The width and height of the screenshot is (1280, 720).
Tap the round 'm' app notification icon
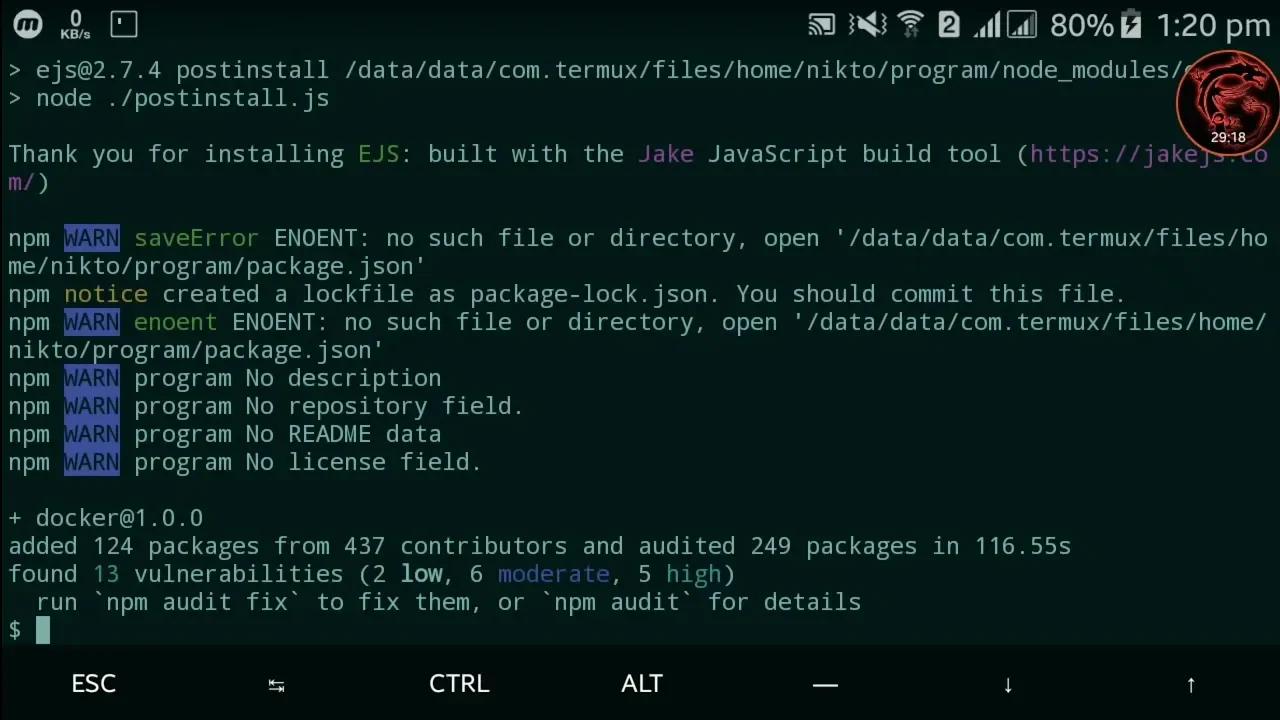pos(28,24)
